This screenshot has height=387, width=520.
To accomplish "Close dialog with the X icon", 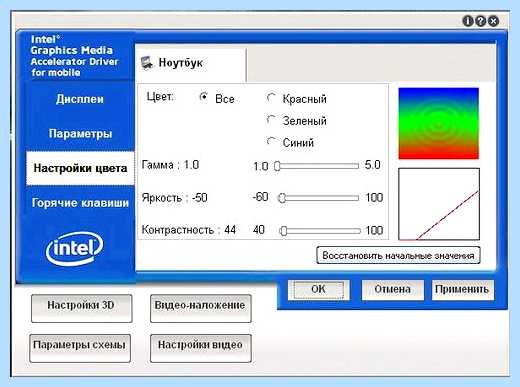I will (x=493, y=21).
